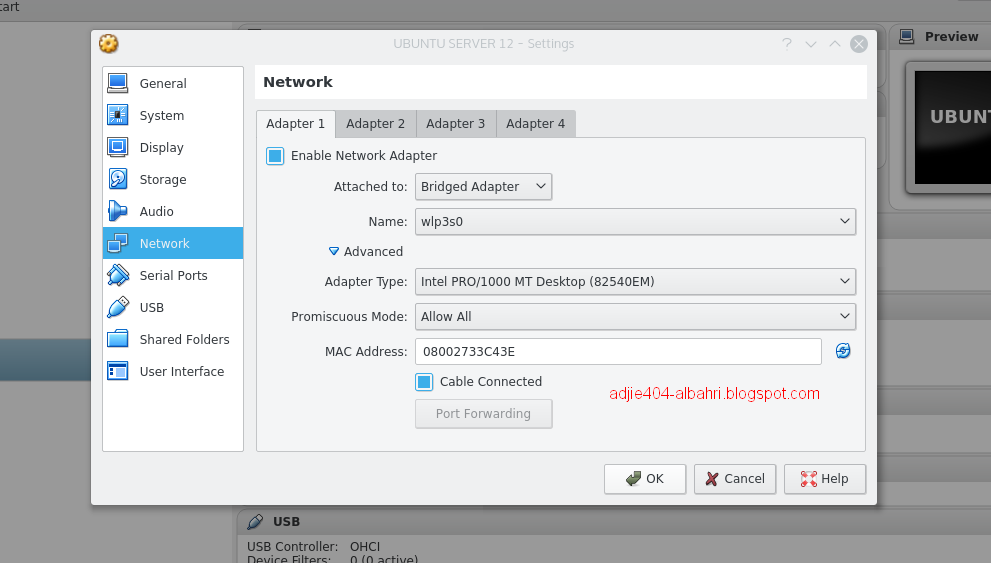Image resolution: width=991 pixels, height=563 pixels.
Task: Click the Network heading text
Action: (298, 82)
